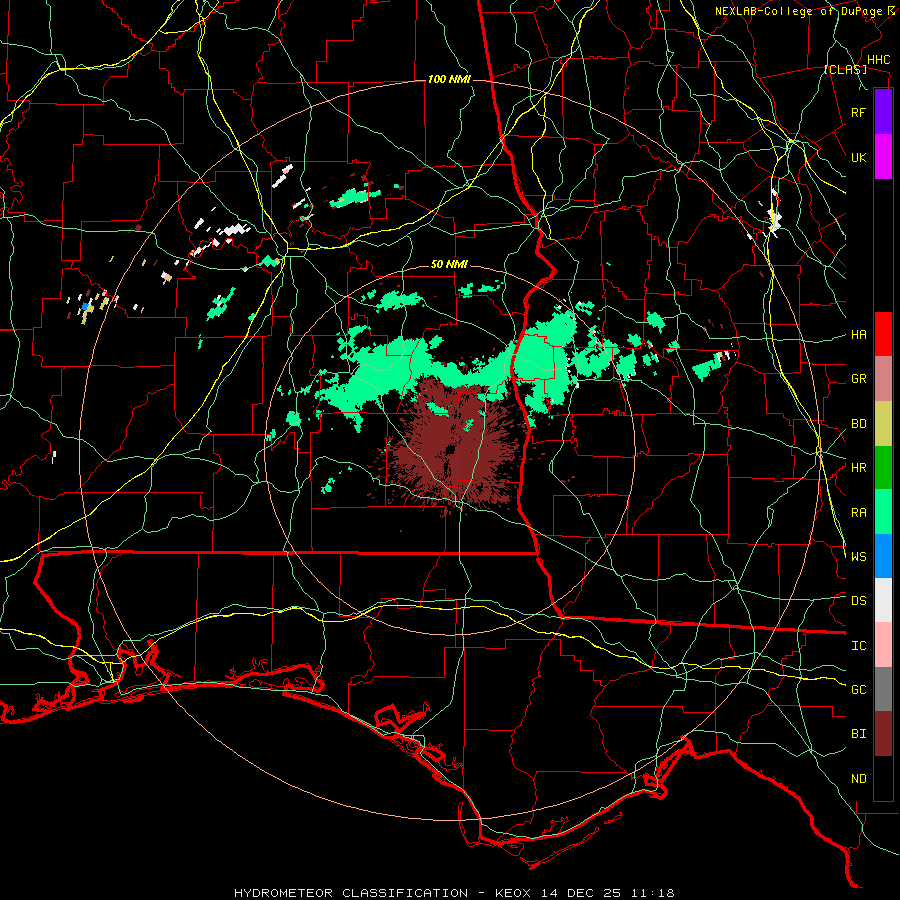Click the GR legend color swatch
This screenshot has height=900, width=900.
883,379
